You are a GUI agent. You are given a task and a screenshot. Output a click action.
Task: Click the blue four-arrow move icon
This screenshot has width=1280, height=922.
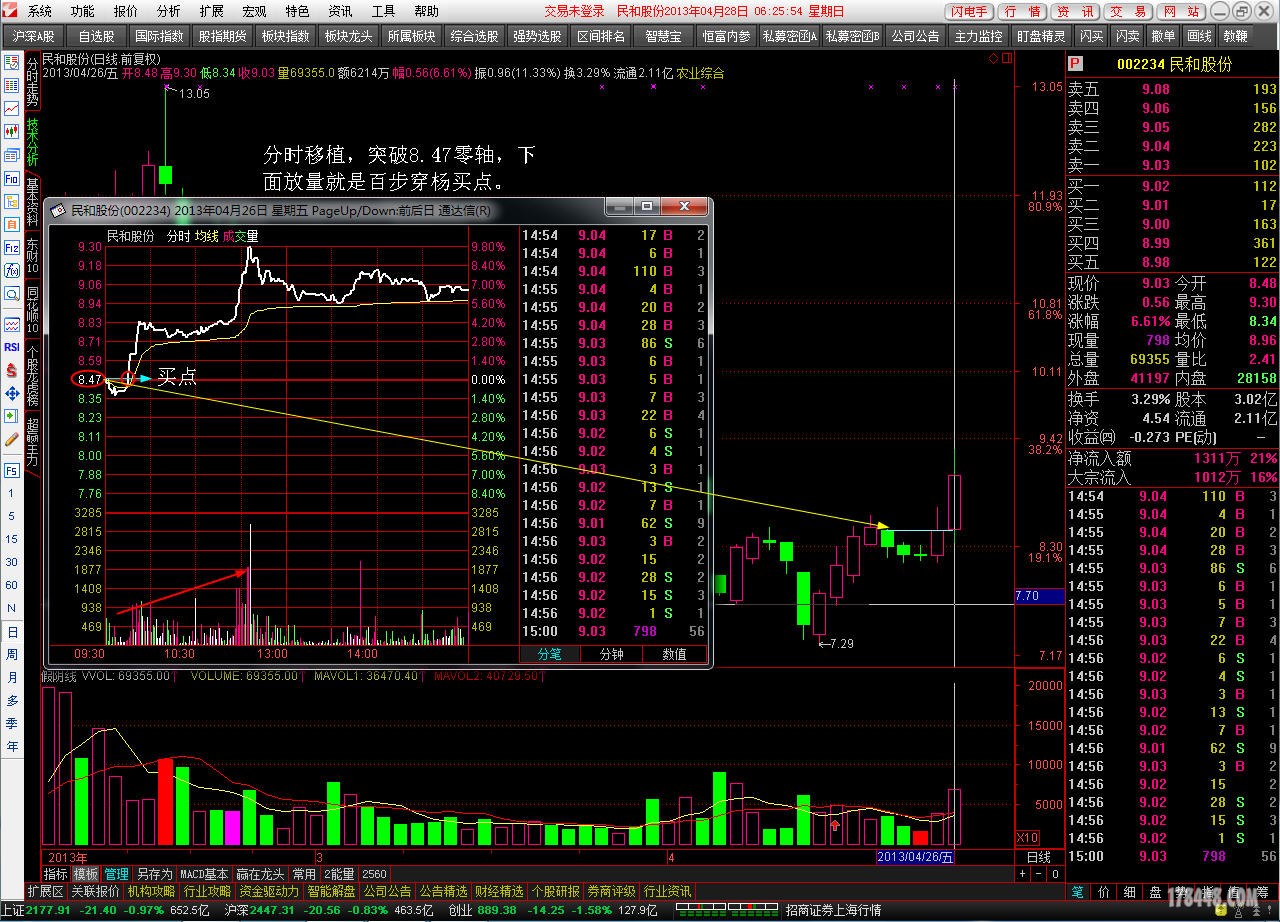click(12, 393)
